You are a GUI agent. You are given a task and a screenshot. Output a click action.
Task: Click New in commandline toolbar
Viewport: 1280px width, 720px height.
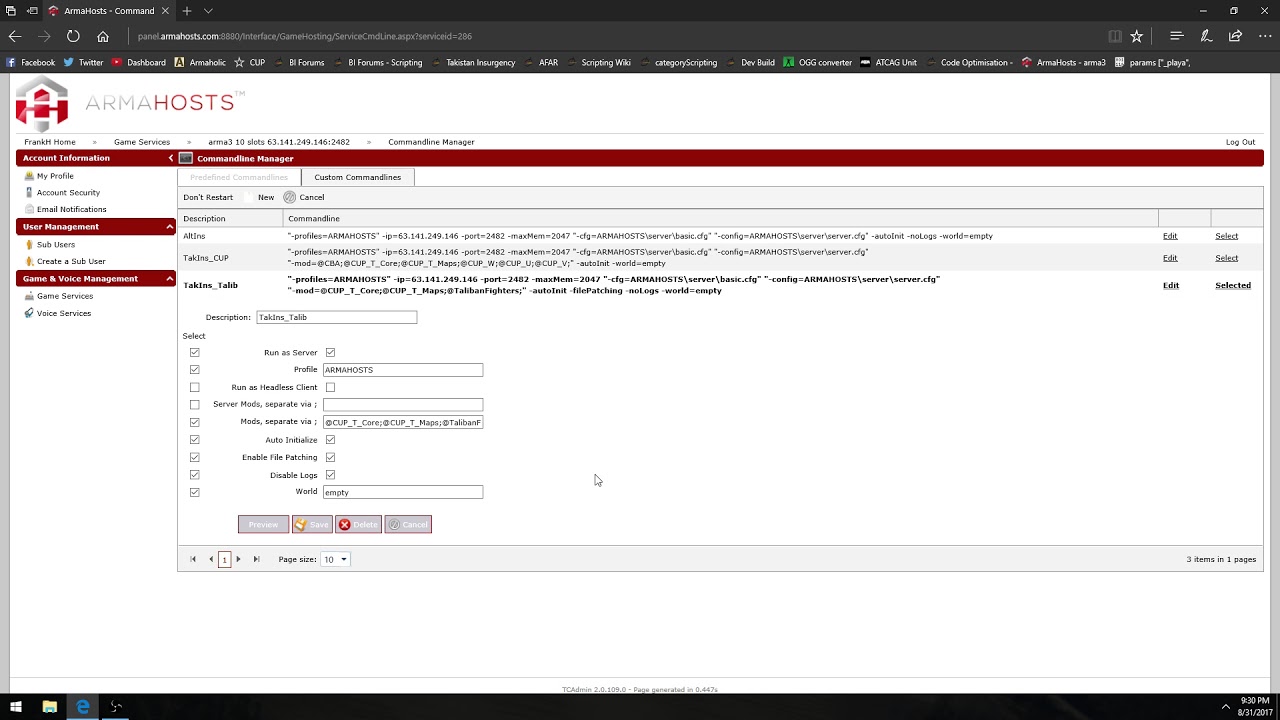click(266, 197)
